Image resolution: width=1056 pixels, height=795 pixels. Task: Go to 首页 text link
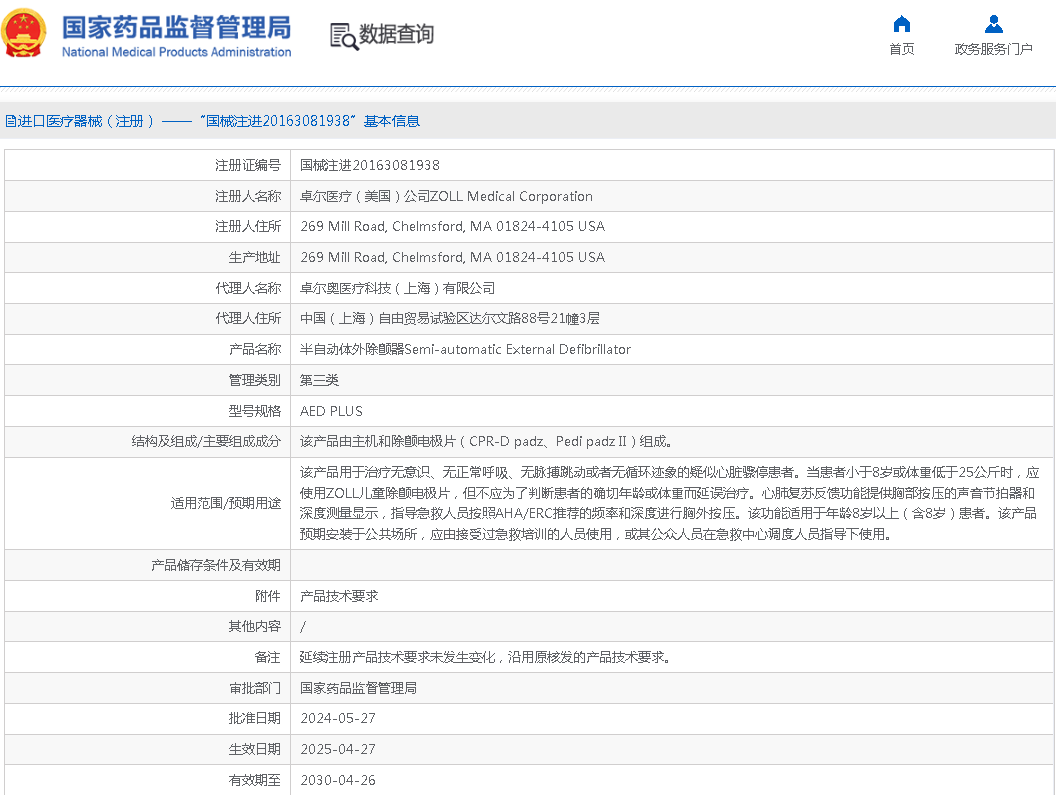coord(901,49)
